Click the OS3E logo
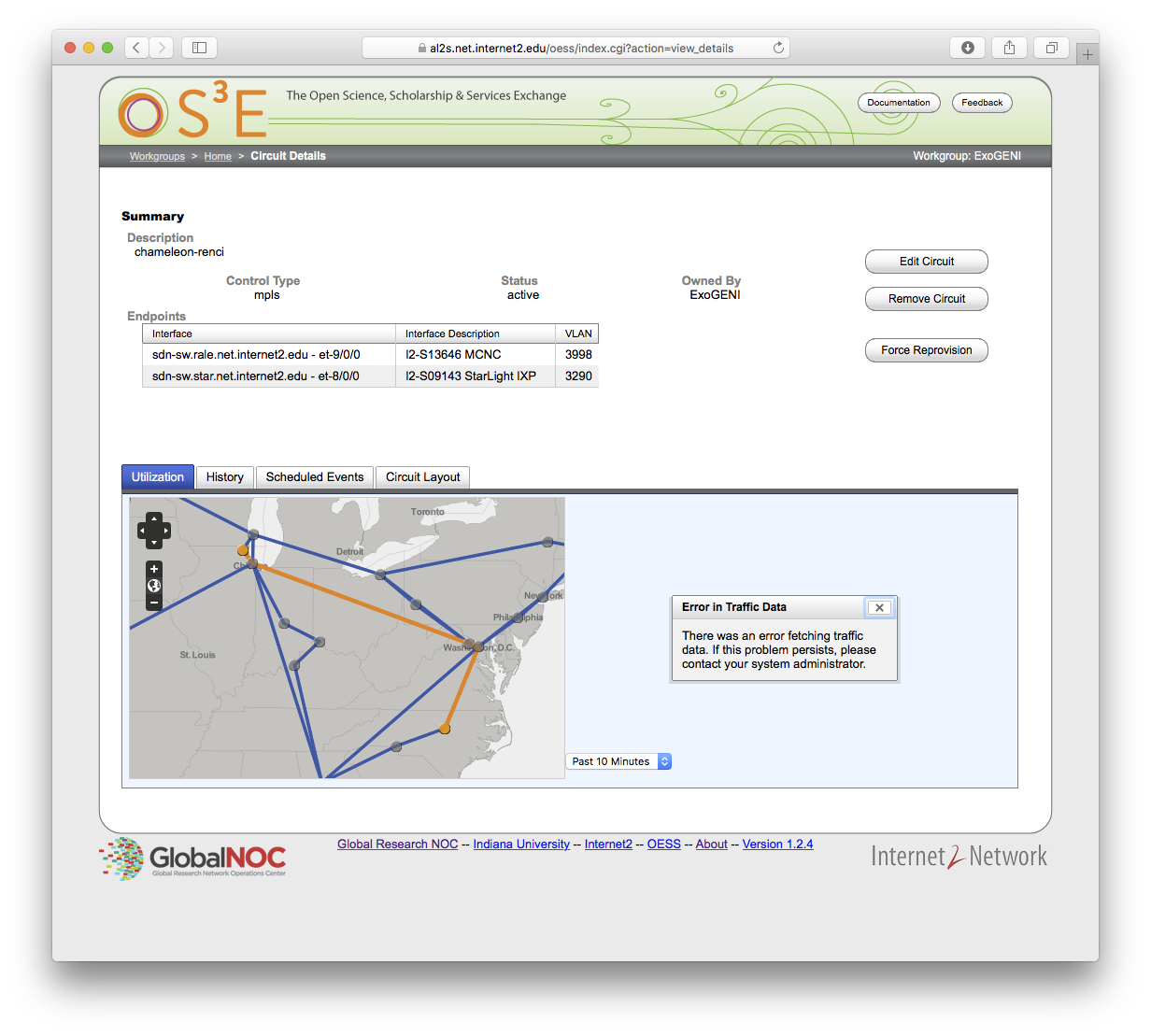 [193, 112]
